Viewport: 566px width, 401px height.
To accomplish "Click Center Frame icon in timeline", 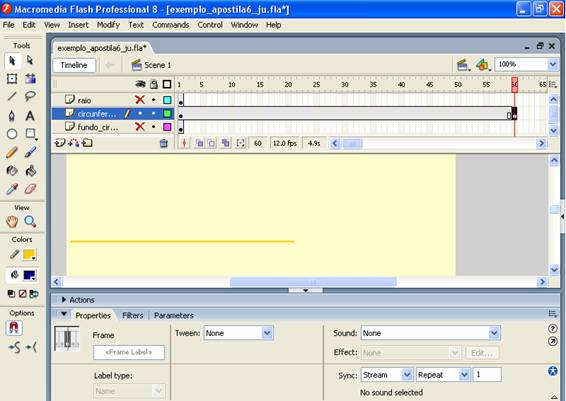I will coord(184,143).
